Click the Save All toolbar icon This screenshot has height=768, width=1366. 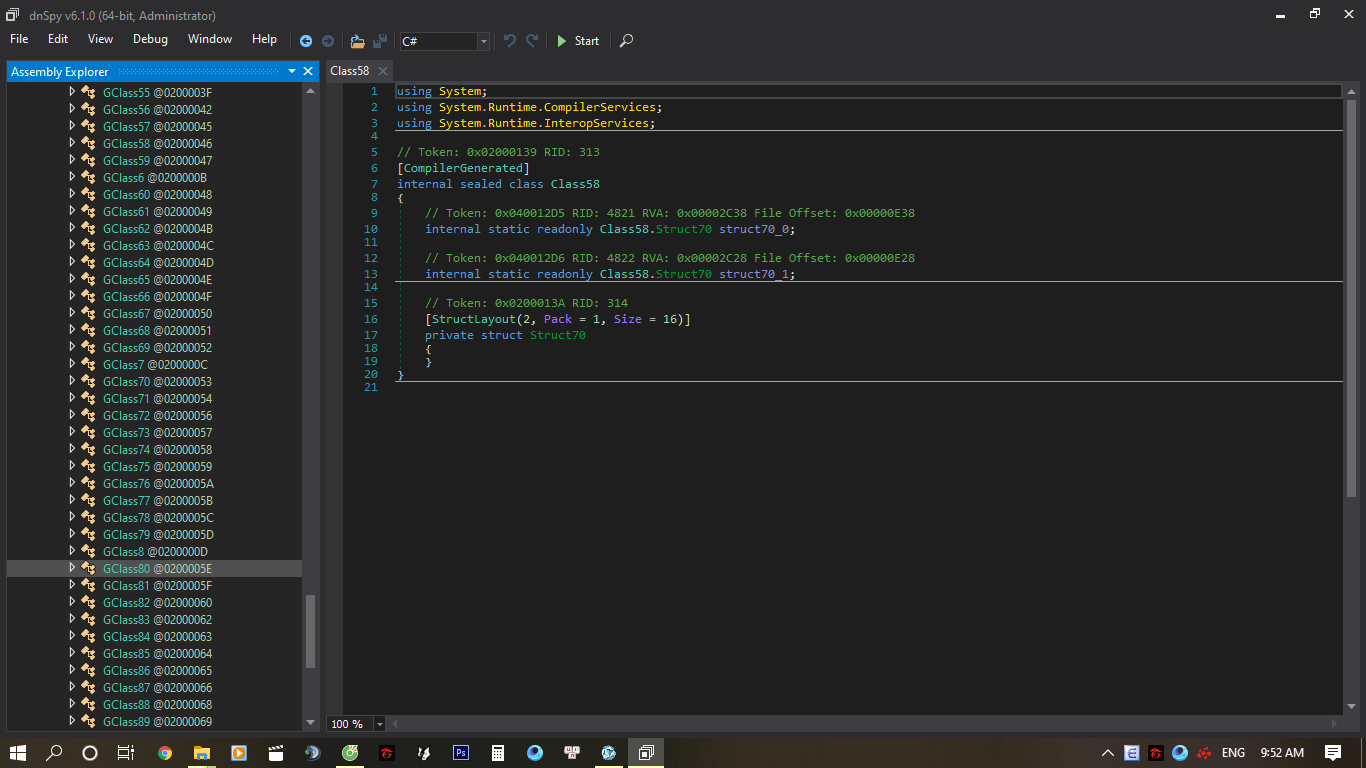click(380, 41)
